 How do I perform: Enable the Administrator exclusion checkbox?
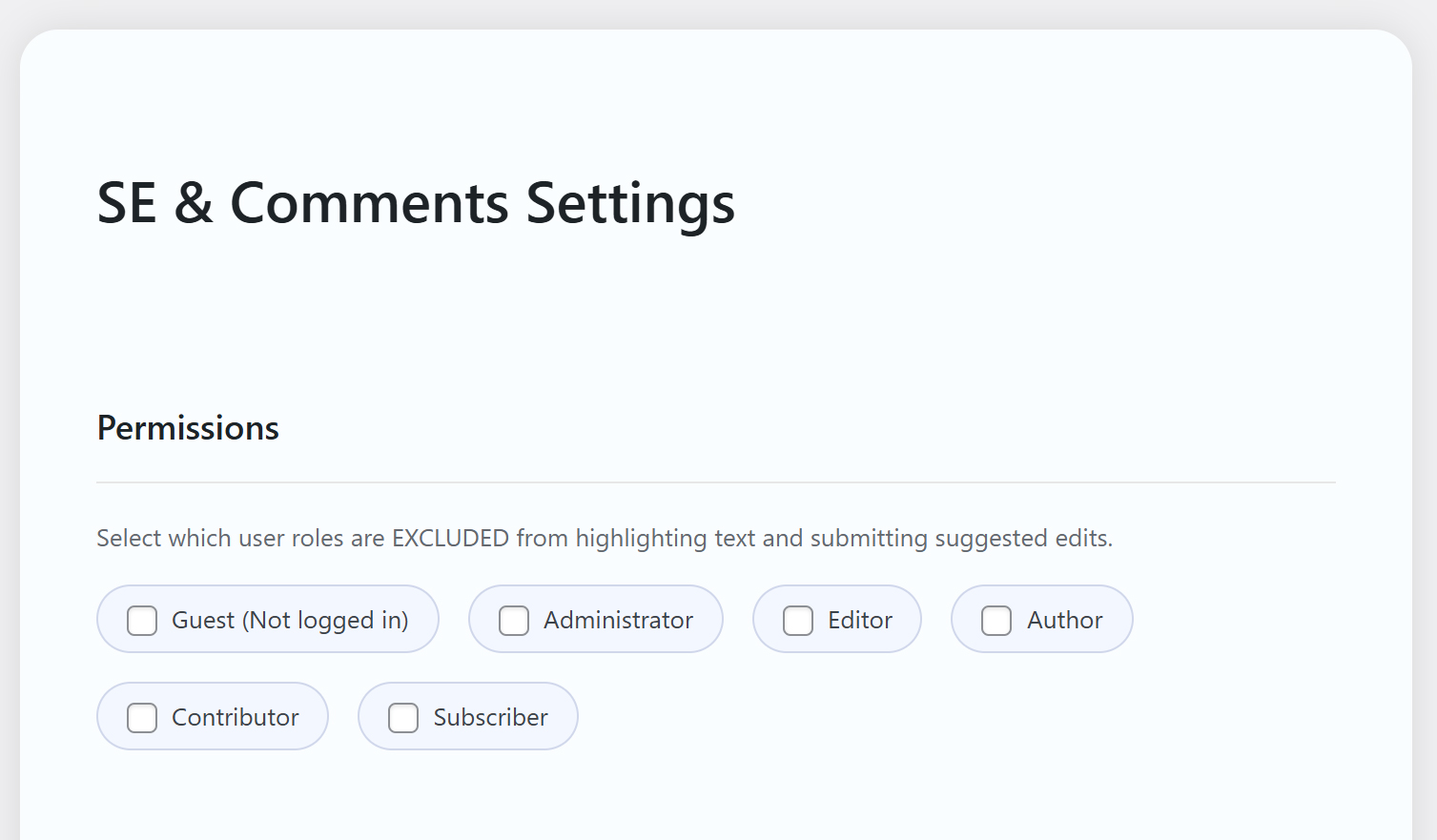point(514,621)
